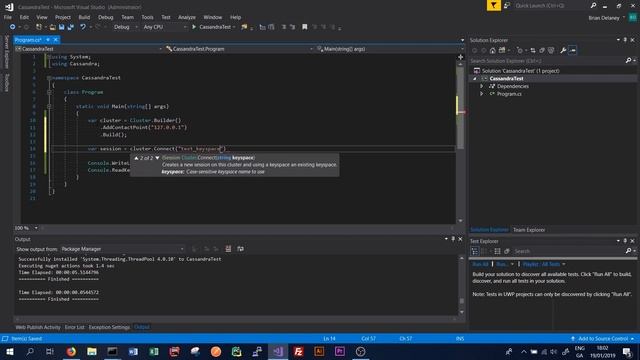Open the Debug menu
640x360 pixels.
click(x=105, y=17)
